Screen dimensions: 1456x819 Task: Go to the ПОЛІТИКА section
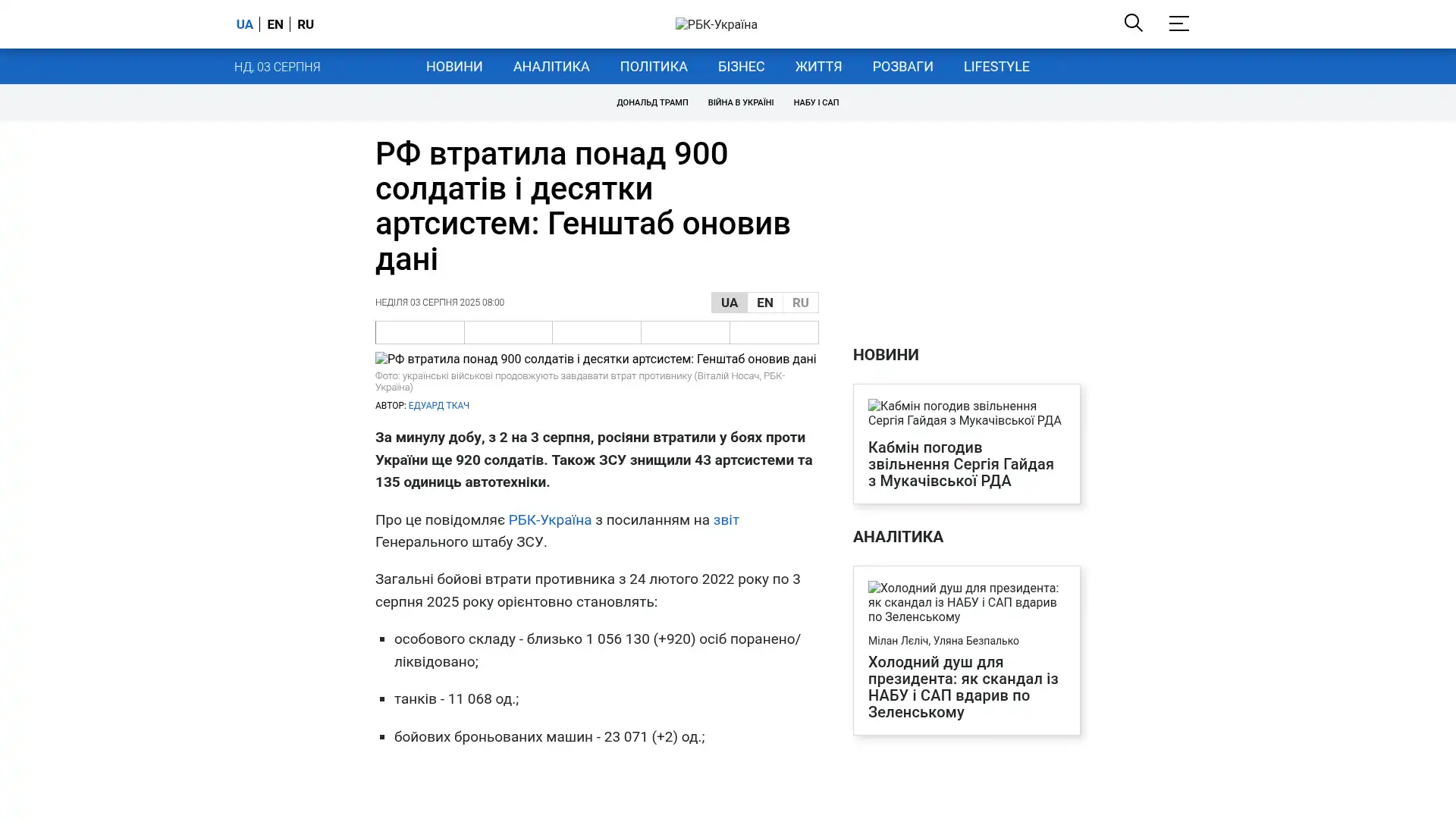(653, 67)
